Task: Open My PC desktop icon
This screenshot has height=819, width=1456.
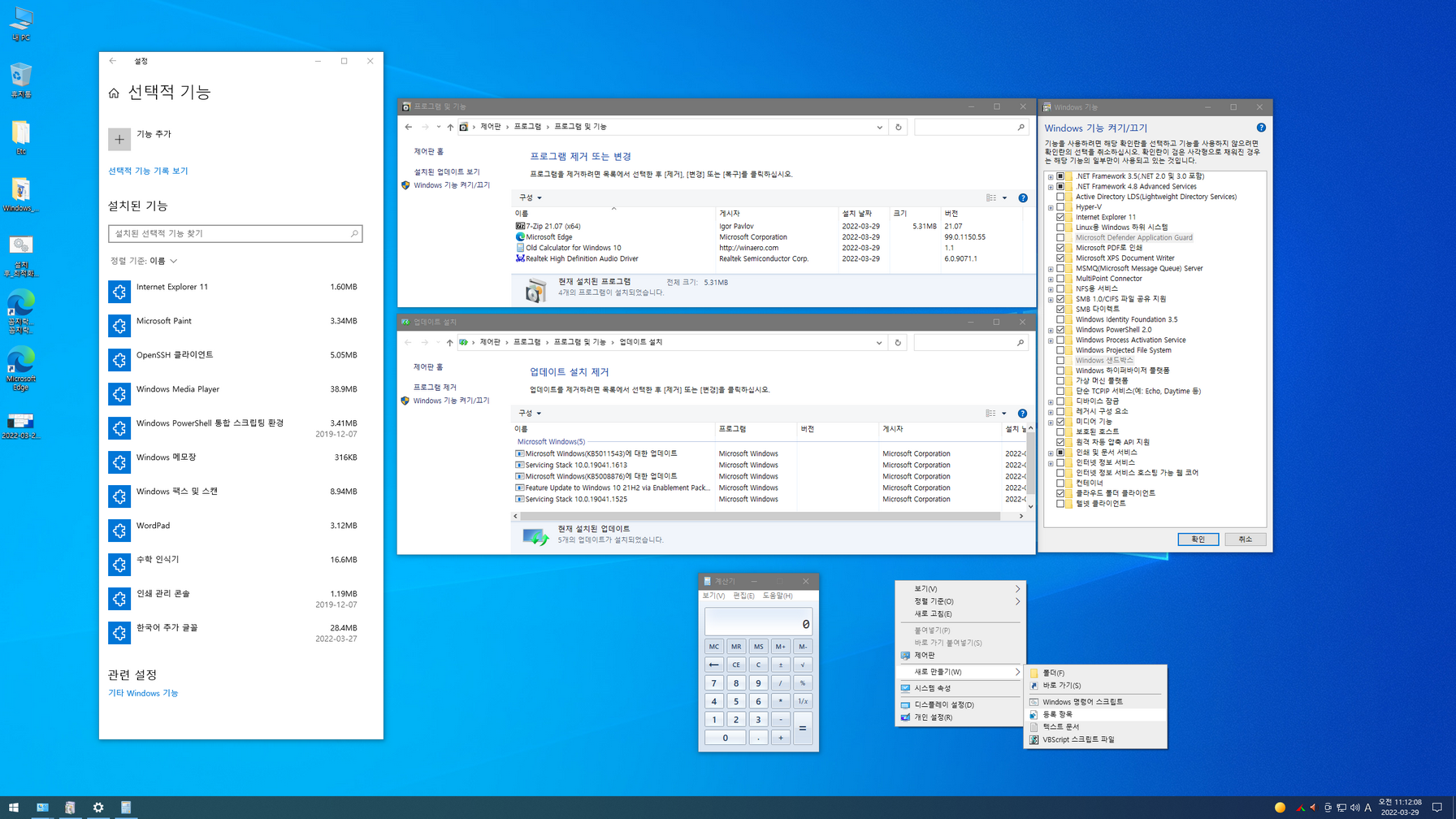Action: [x=21, y=24]
